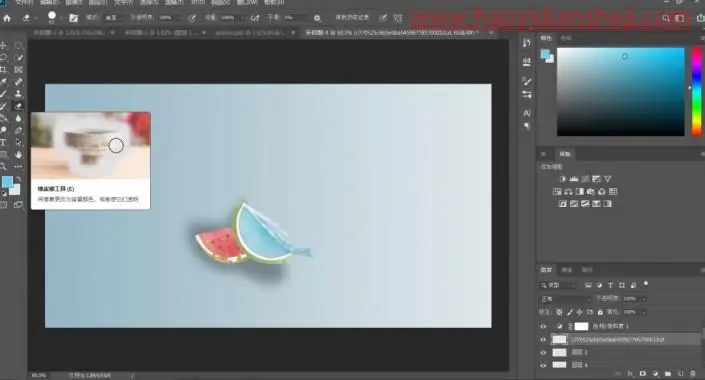Select the Horizontal Type tool
Viewport: 705px width, 380px height.
pos(4,143)
